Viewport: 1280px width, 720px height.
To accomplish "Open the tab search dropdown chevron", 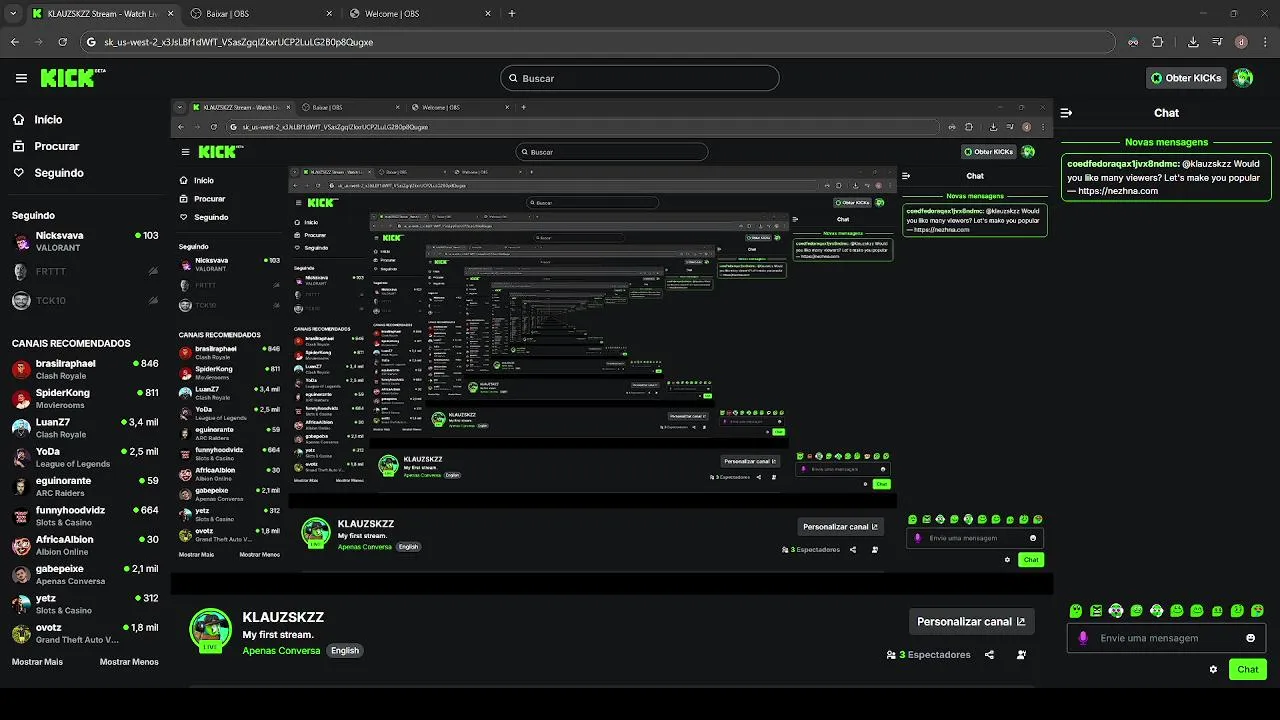I will pyautogui.click(x=11, y=14).
